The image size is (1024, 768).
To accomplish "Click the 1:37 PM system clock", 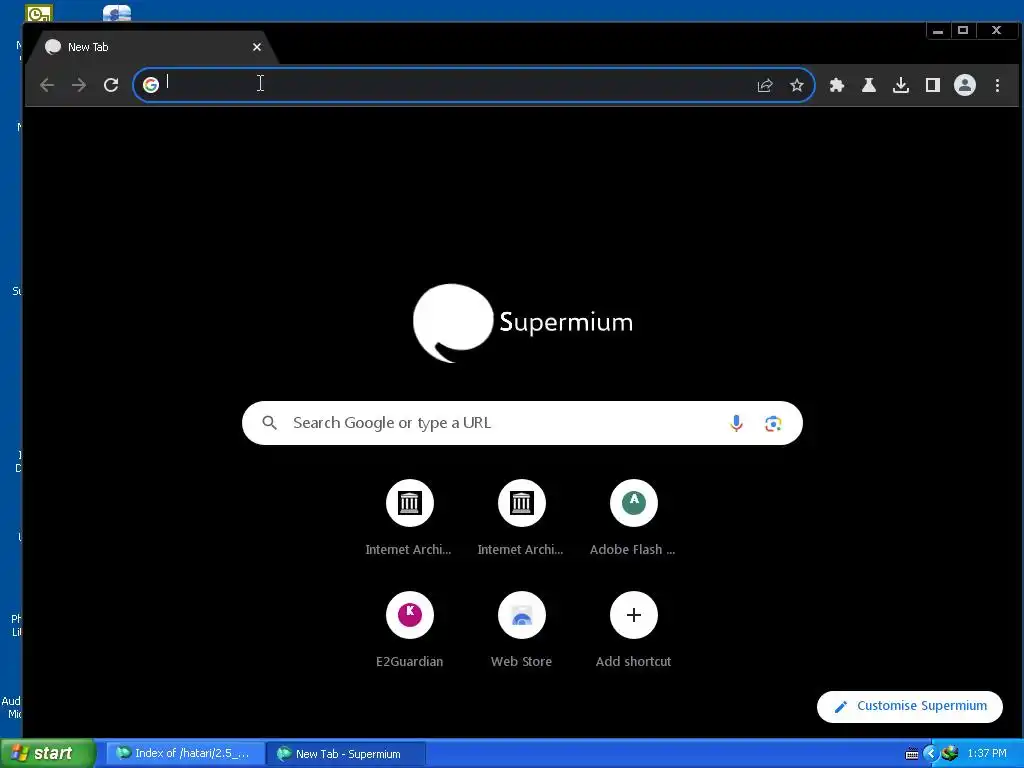I will pyautogui.click(x=987, y=754).
